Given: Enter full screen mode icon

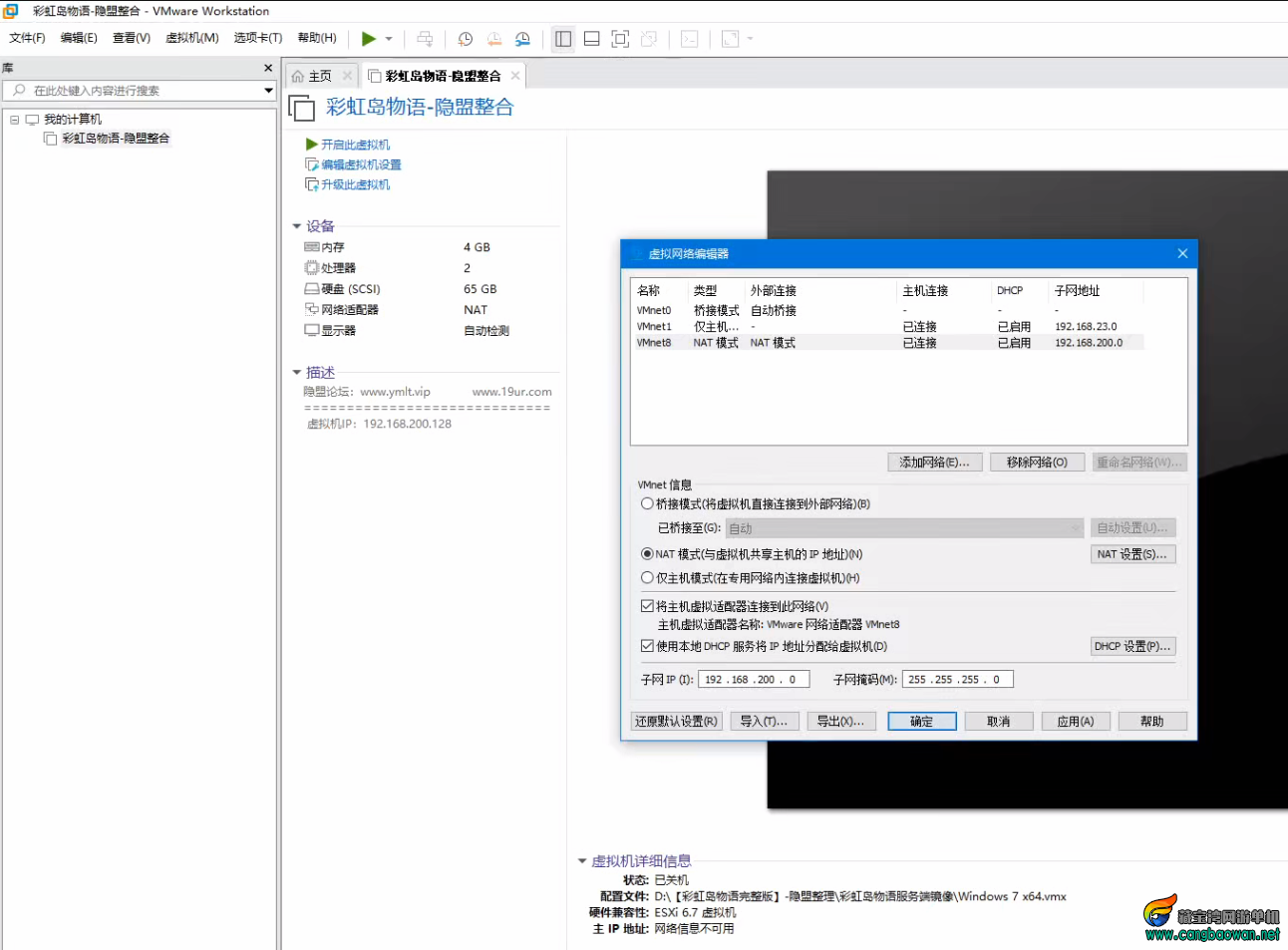Looking at the screenshot, I should pos(620,39).
